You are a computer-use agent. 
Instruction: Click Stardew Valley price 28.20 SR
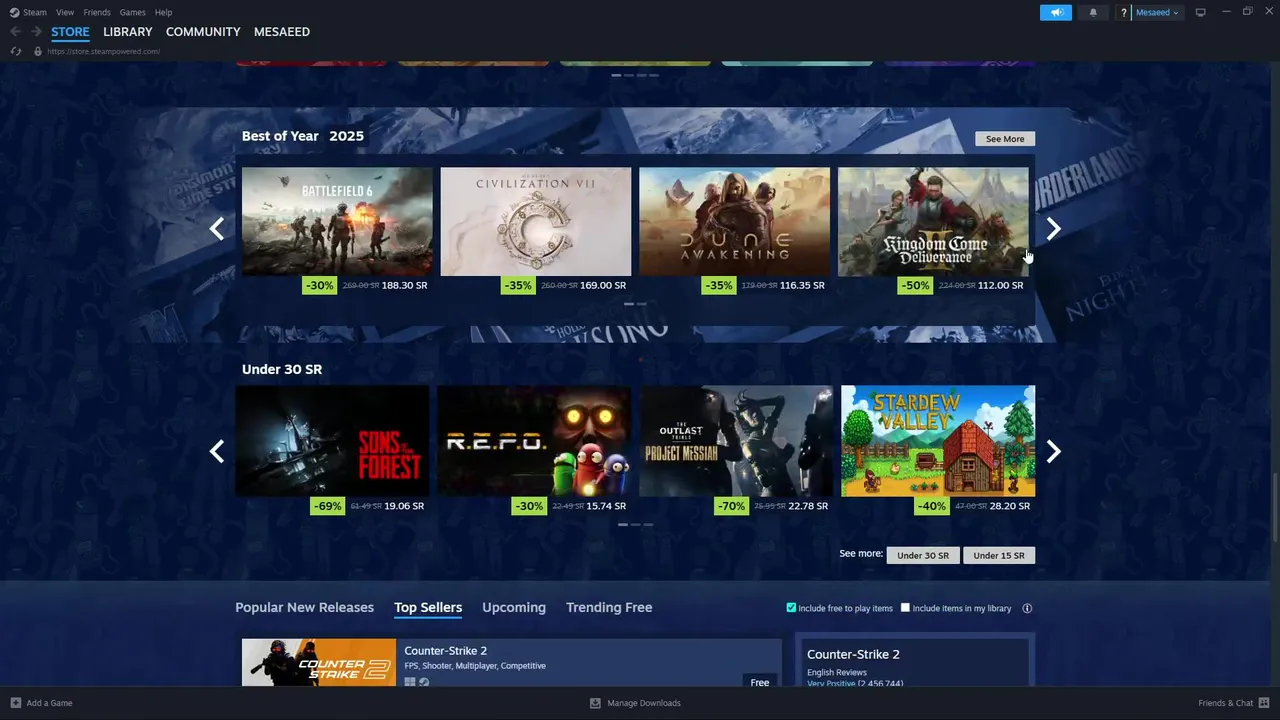[x=1009, y=506]
